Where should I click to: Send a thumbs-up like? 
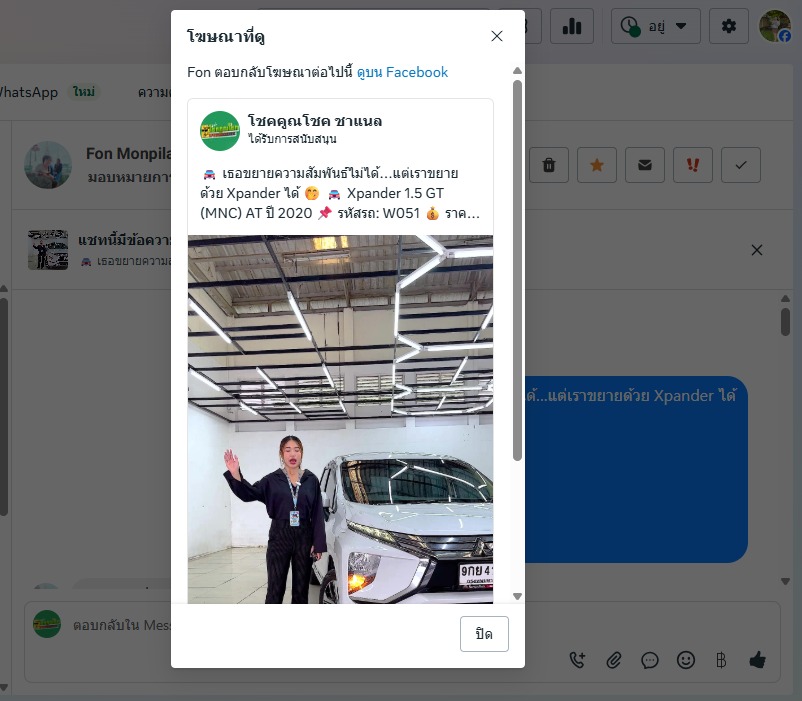click(x=757, y=660)
